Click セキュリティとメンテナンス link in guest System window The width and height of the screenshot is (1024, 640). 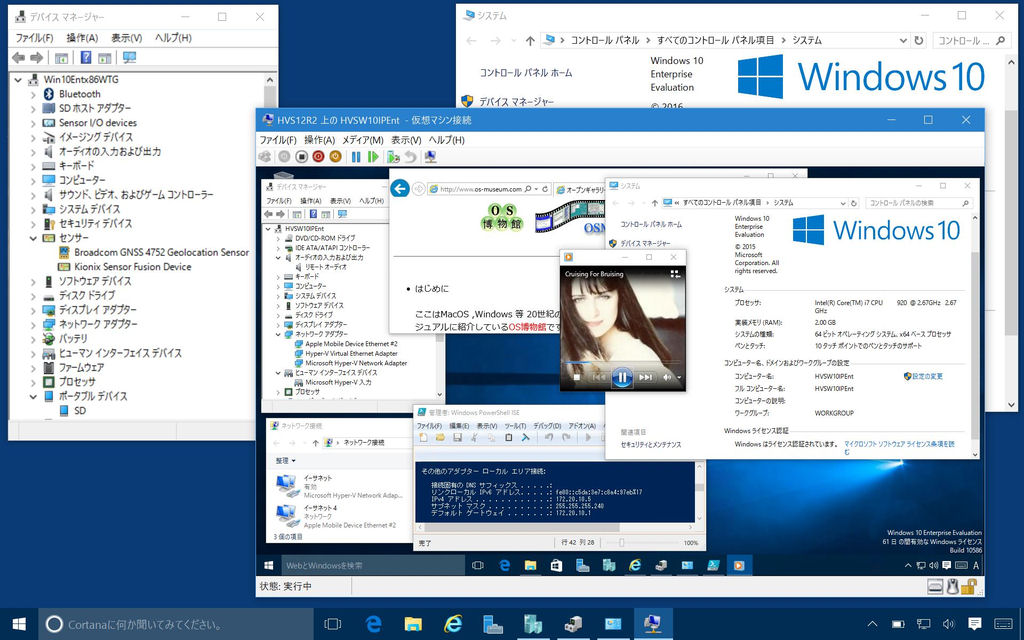651,445
